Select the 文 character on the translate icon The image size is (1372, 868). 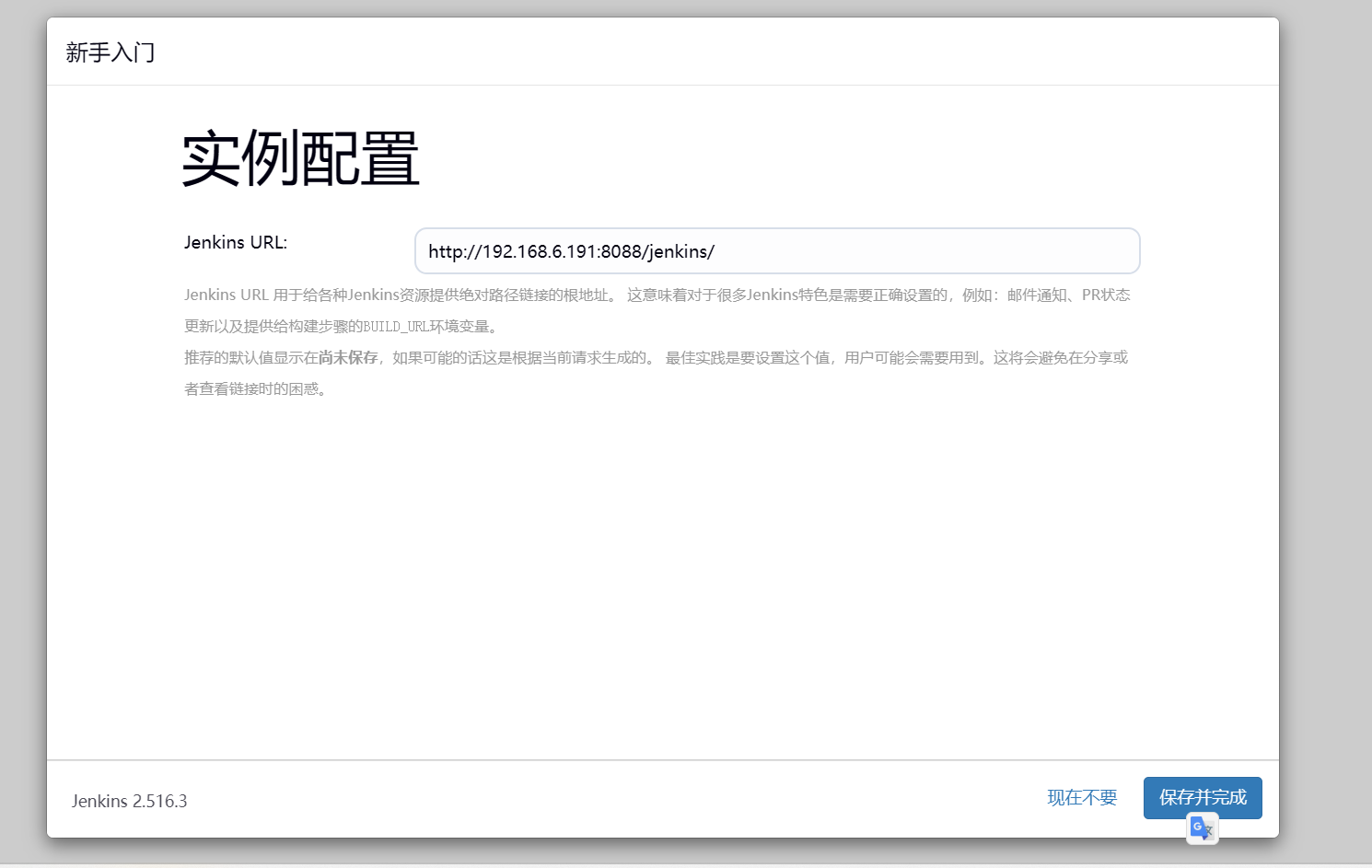[1207, 831]
